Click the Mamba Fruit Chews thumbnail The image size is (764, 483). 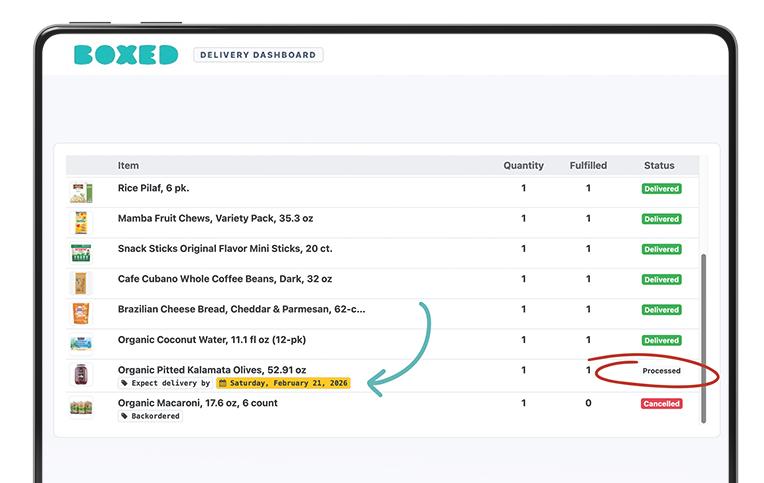click(x=81, y=223)
